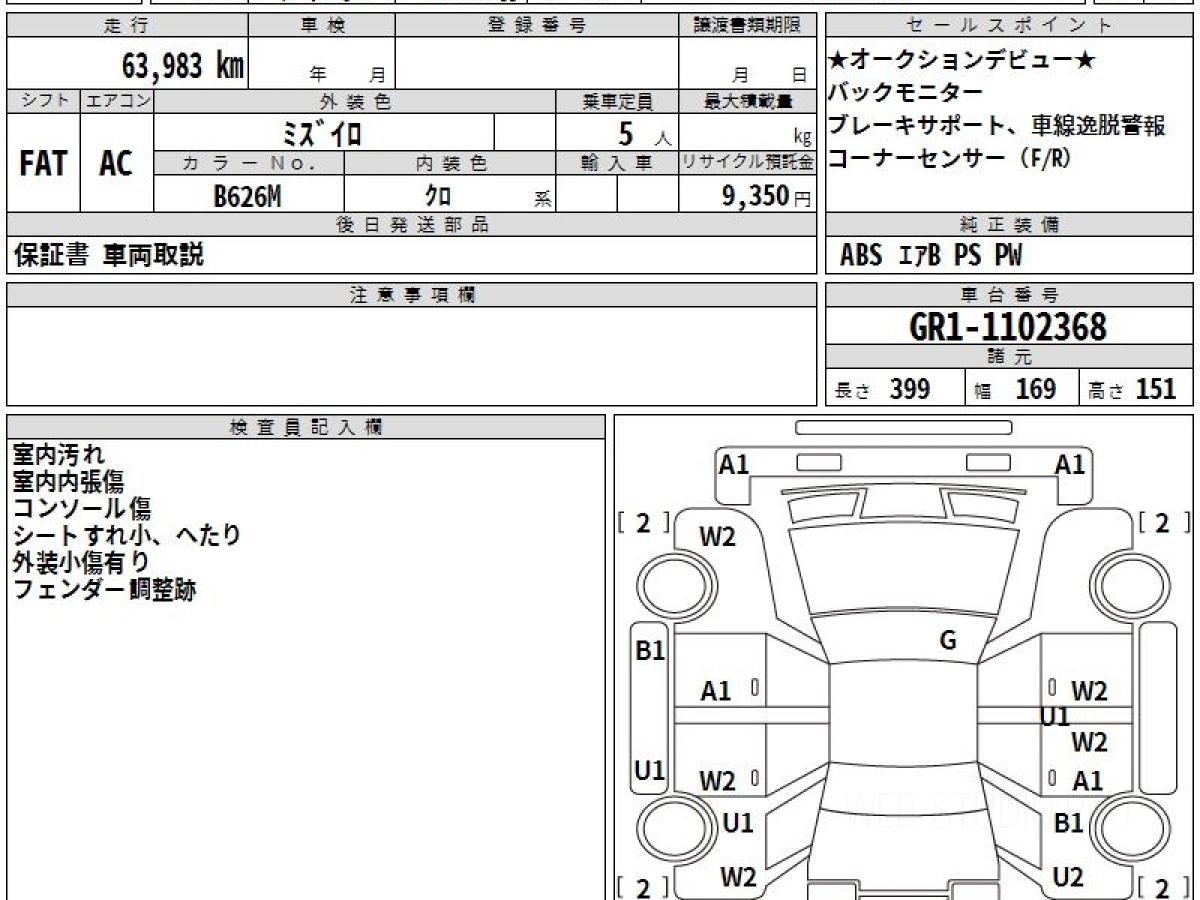Click the 保証書 車両取説 documents entry
This screenshot has height=900, width=1200.
108,256
